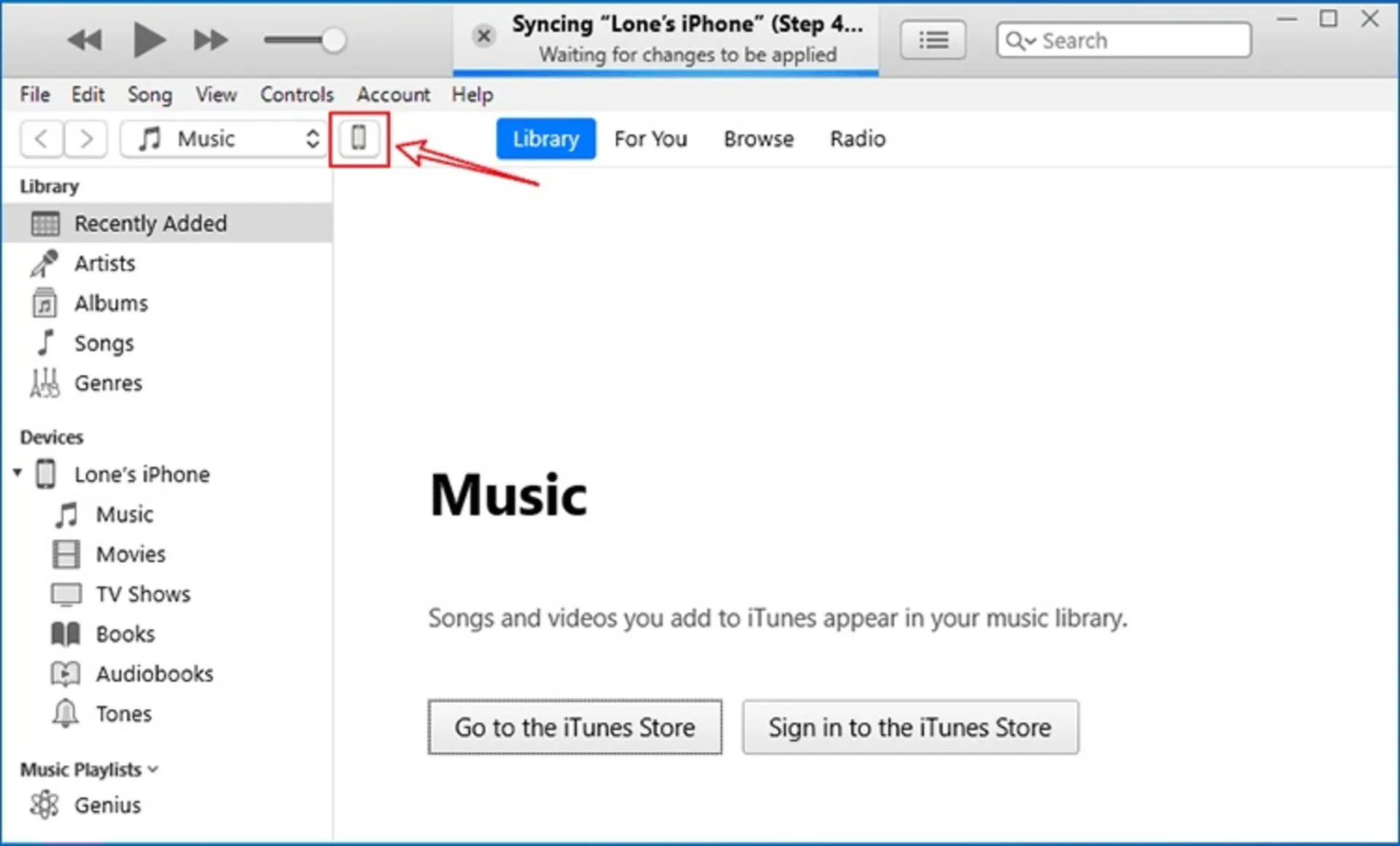Open the Up Next list view icon

(x=933, y=40)
